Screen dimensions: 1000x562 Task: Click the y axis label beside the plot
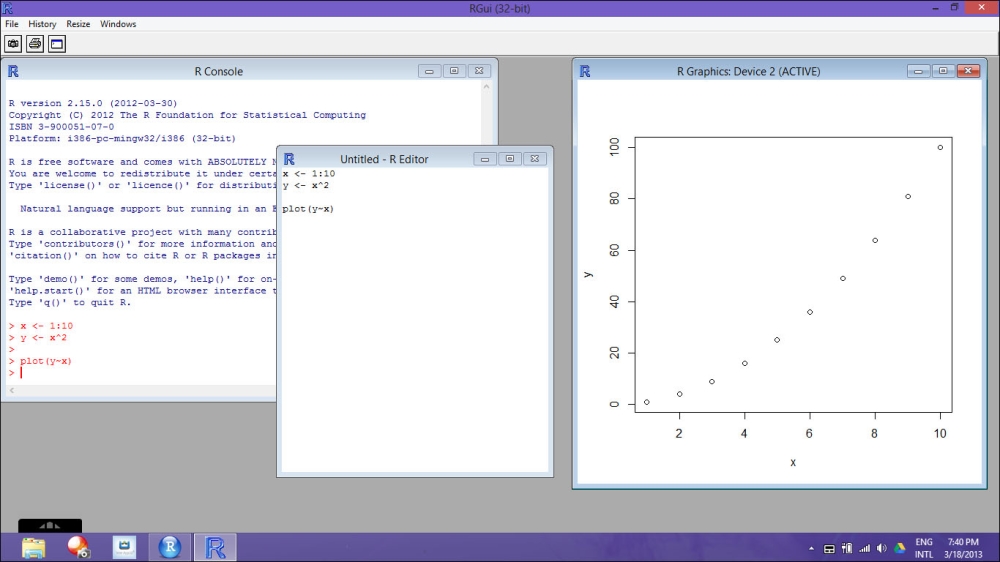(587, 274)
